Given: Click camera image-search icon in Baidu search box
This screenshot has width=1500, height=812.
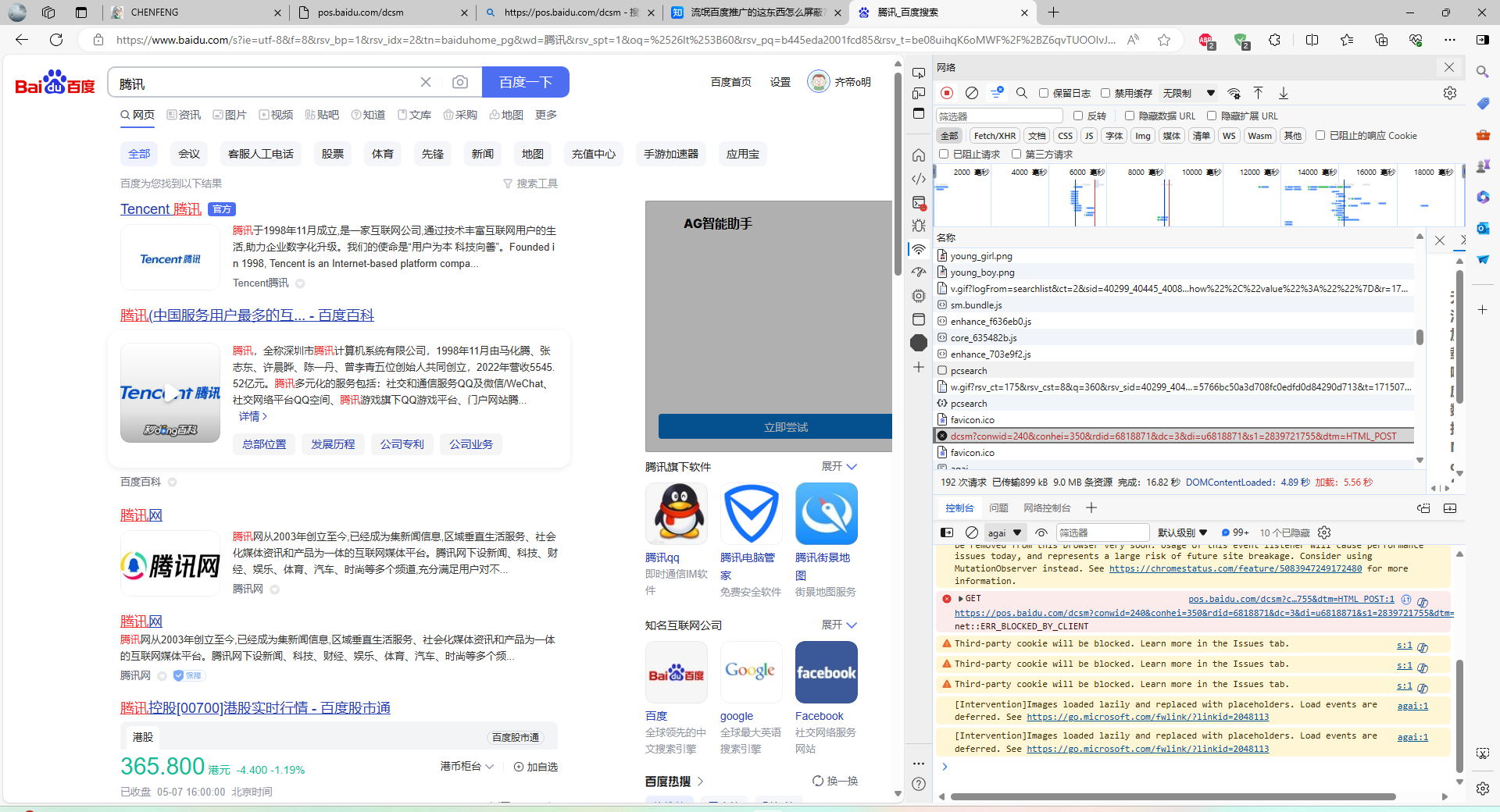Looking at the screenshot, I should point(460,82).
